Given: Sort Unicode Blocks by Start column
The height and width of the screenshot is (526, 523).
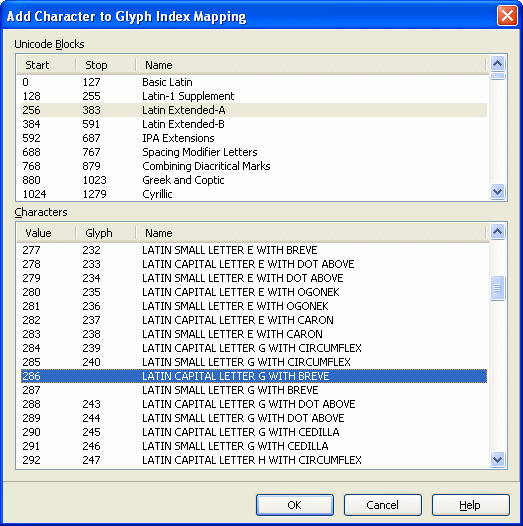Looking at the screenshot, I should point(46,65).
